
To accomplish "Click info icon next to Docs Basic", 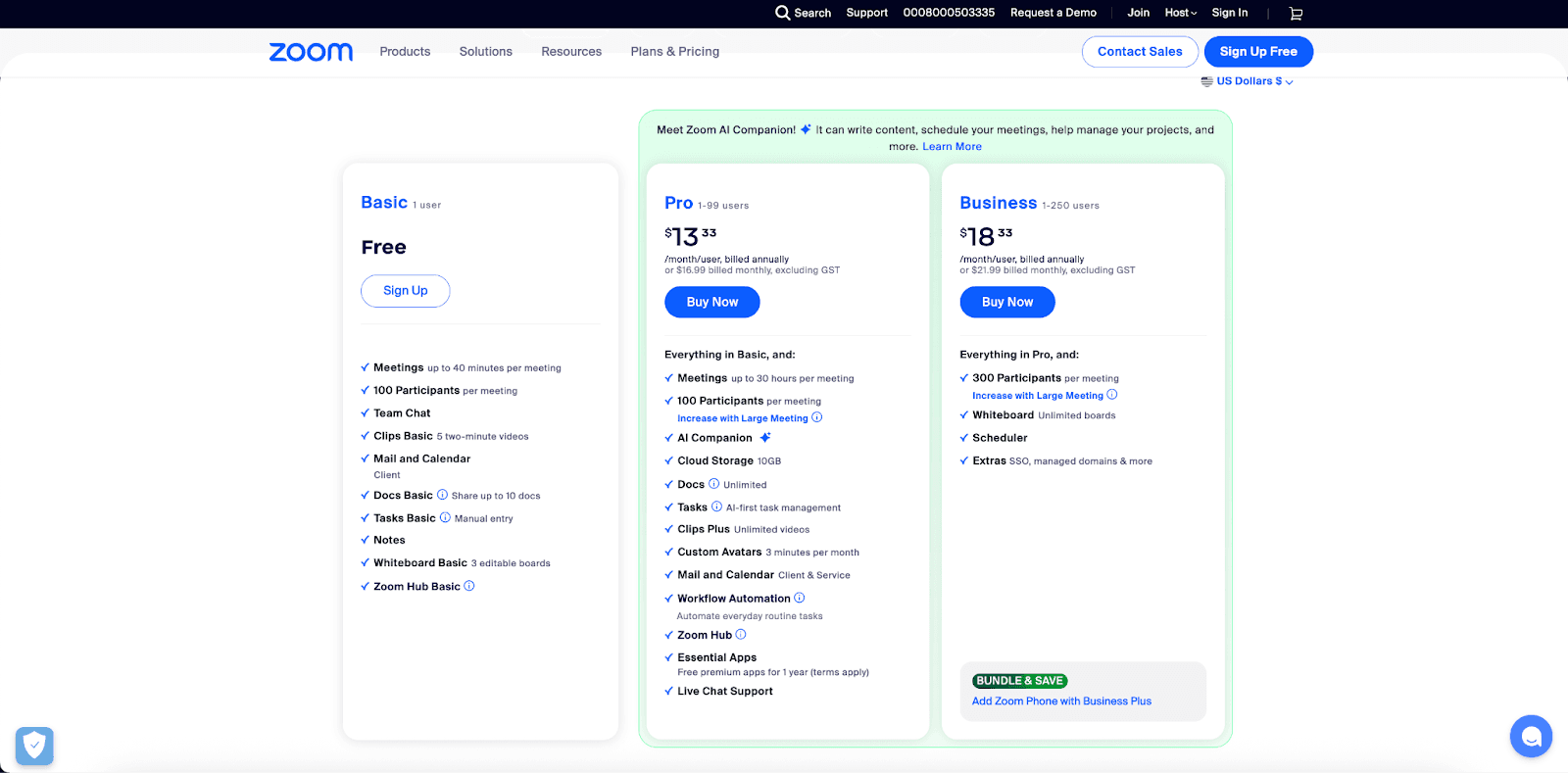I will (442, 495).
